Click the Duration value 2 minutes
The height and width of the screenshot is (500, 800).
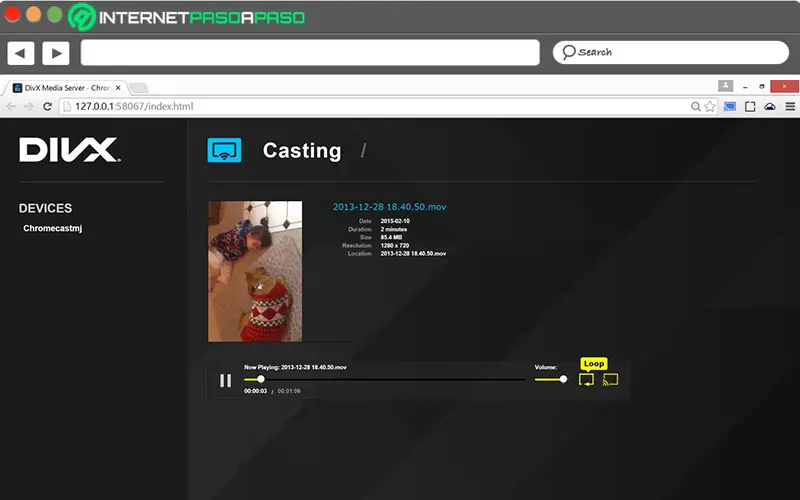click(x=393, y=229)
